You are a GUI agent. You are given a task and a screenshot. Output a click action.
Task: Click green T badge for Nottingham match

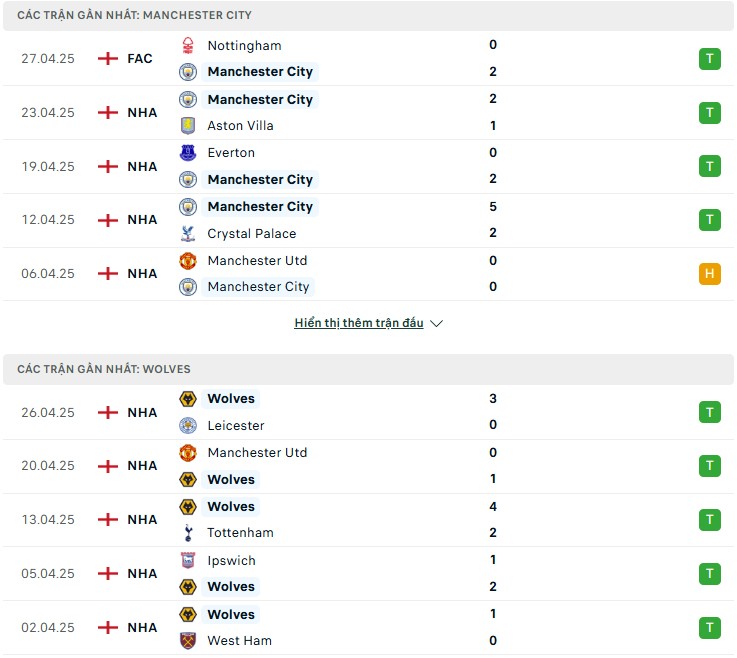(x=709, y=58)
